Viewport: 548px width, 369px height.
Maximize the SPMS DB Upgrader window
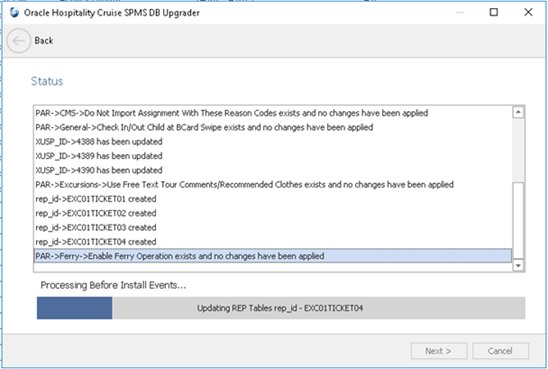pyautogui.click(x=493, y=12)
